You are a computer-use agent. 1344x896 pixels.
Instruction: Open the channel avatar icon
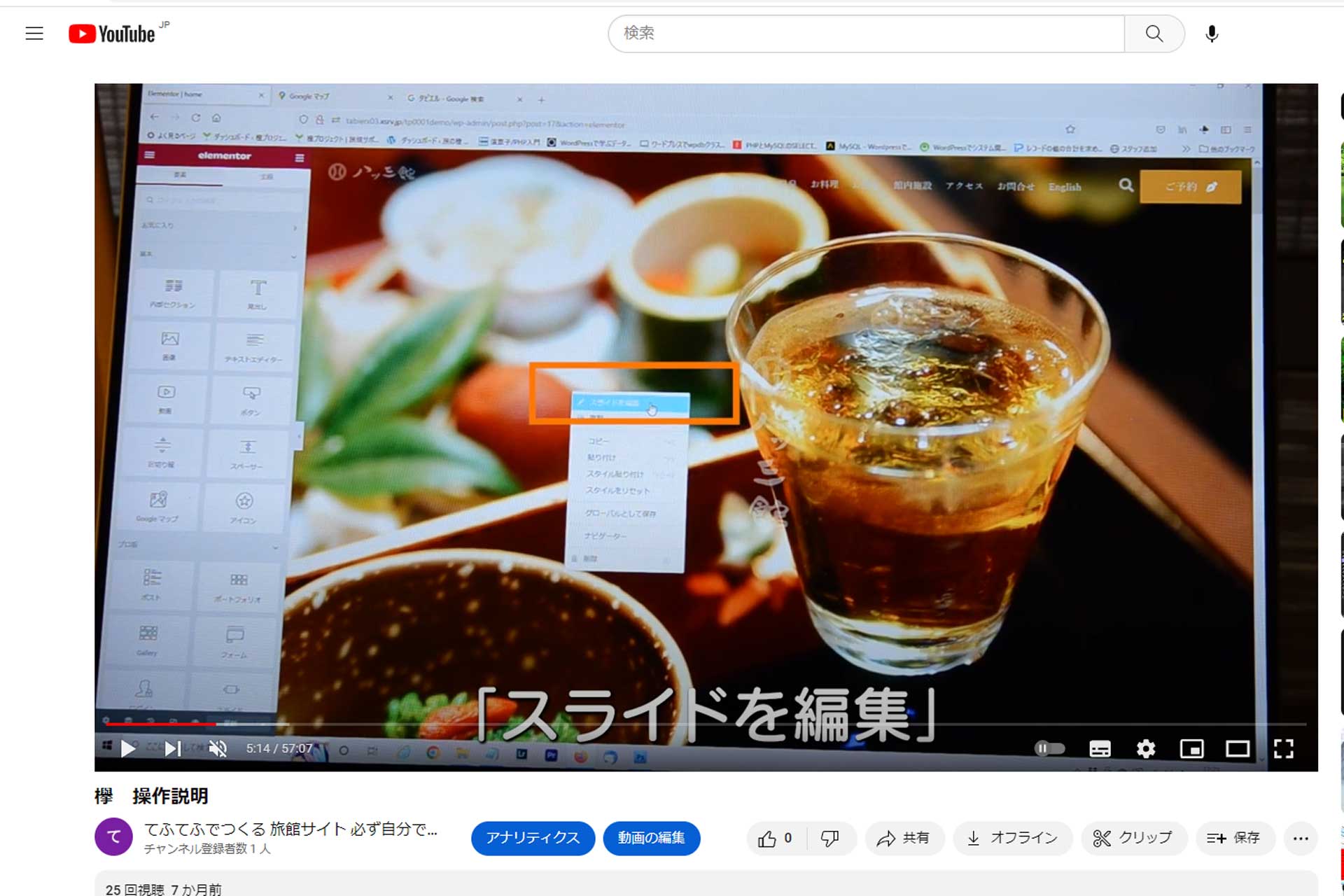click(x=113, y=836)
